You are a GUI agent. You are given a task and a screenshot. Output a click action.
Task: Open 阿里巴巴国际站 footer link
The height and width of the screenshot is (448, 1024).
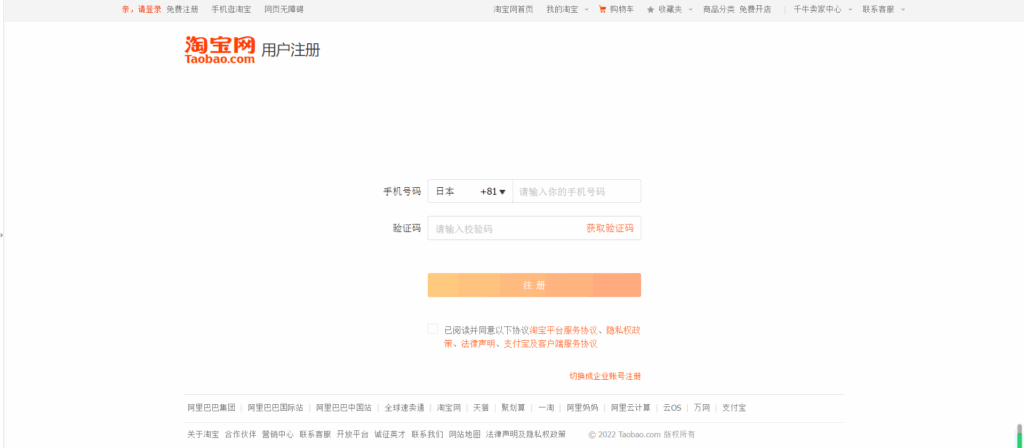pos(276,408)
